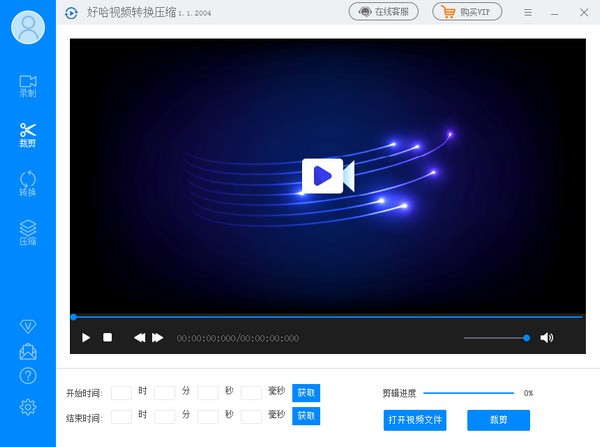Screen dimensions: 600x447
Task: Click 打开视频文件 to open a video
Action: pos(415,420)
